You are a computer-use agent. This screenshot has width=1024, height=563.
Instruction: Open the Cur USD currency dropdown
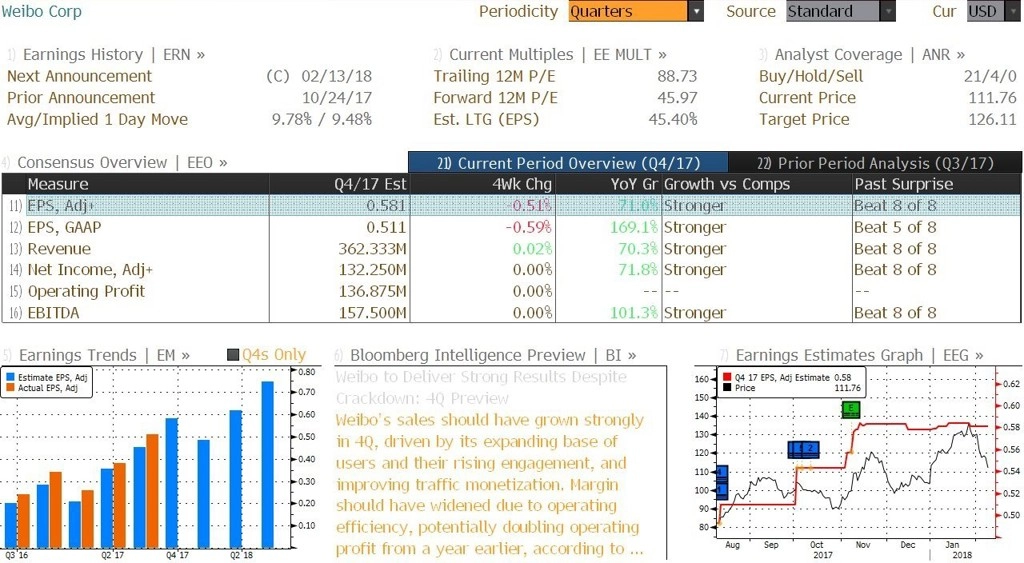pos(991,11)
